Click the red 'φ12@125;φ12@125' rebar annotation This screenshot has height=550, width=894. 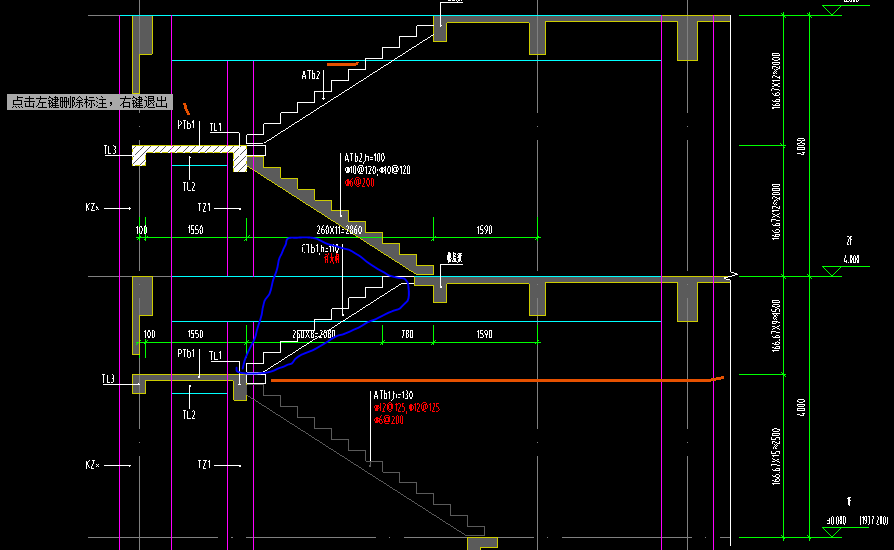[407, 408]
